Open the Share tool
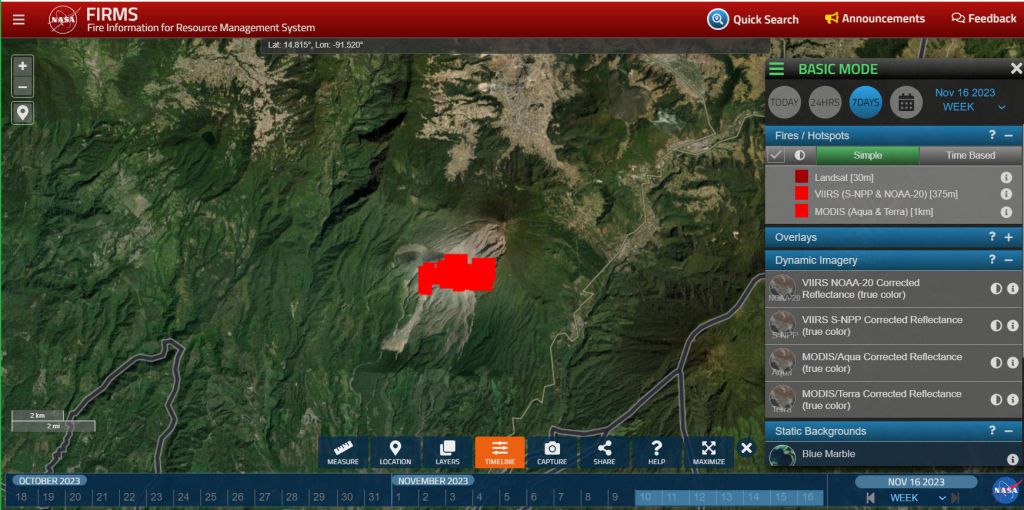Image resolution: width=1024 pixels, height=510 pixels. coord(604,452)
